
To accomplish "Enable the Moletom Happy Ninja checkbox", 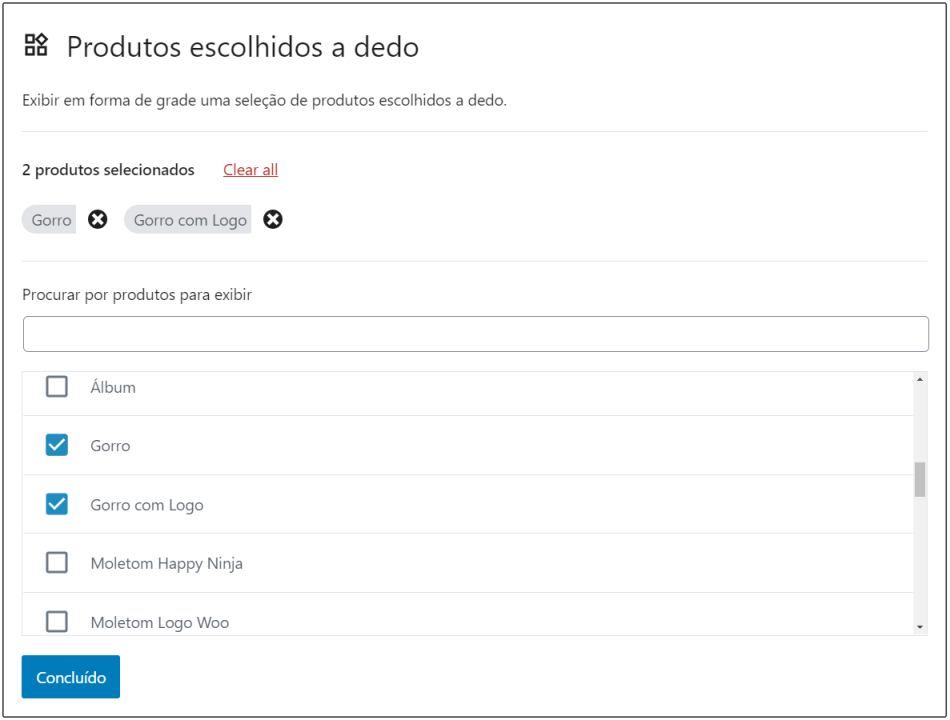I will pyautogui.click(x=57, y=563).
